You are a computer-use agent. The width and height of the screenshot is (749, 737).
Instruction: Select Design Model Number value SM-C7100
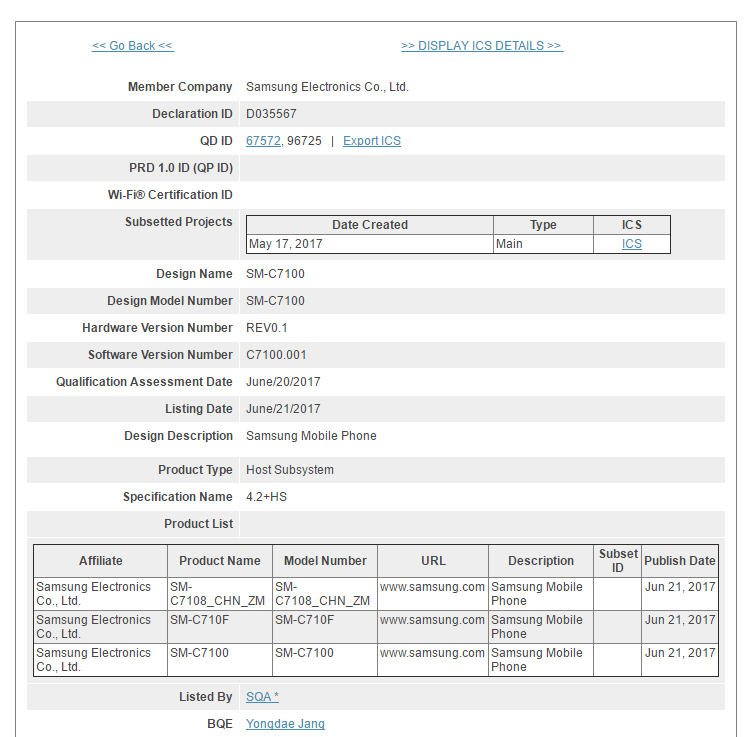click(x=275, y=301)
